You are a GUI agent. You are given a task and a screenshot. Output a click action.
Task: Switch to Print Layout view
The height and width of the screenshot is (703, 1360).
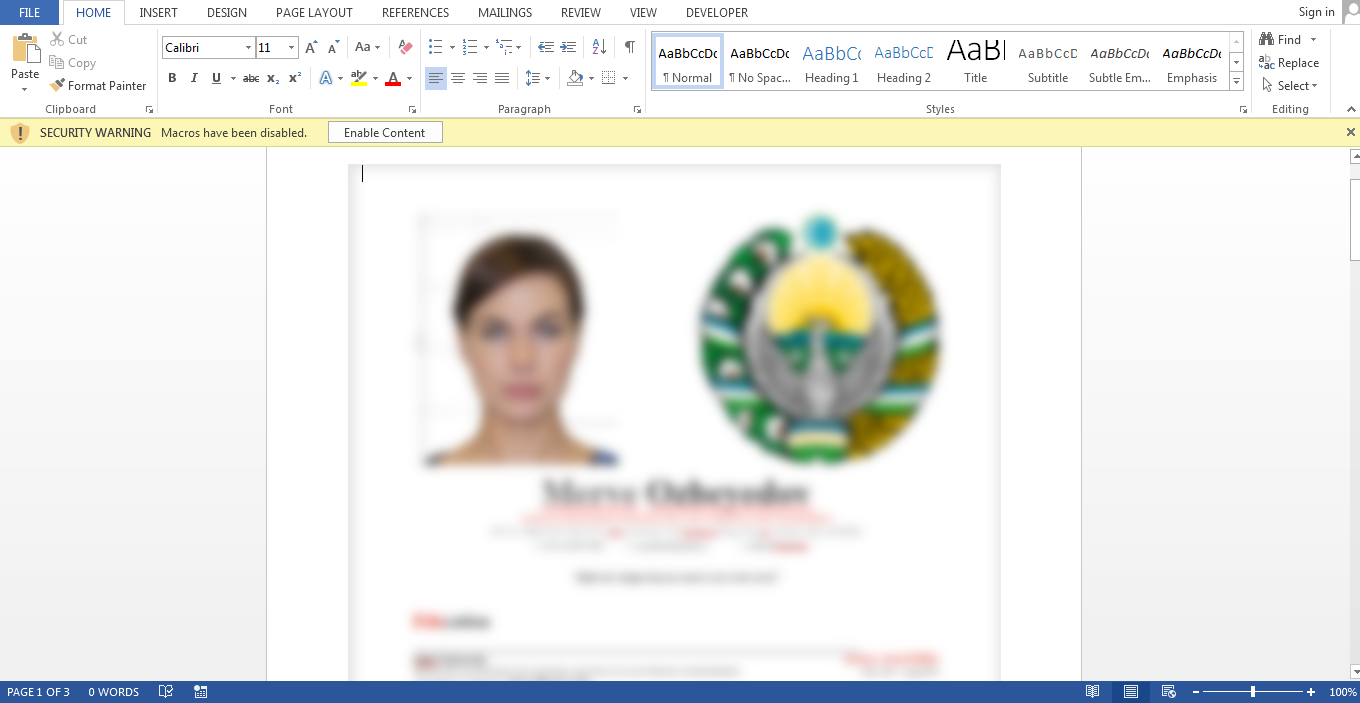pos(1131,692)
